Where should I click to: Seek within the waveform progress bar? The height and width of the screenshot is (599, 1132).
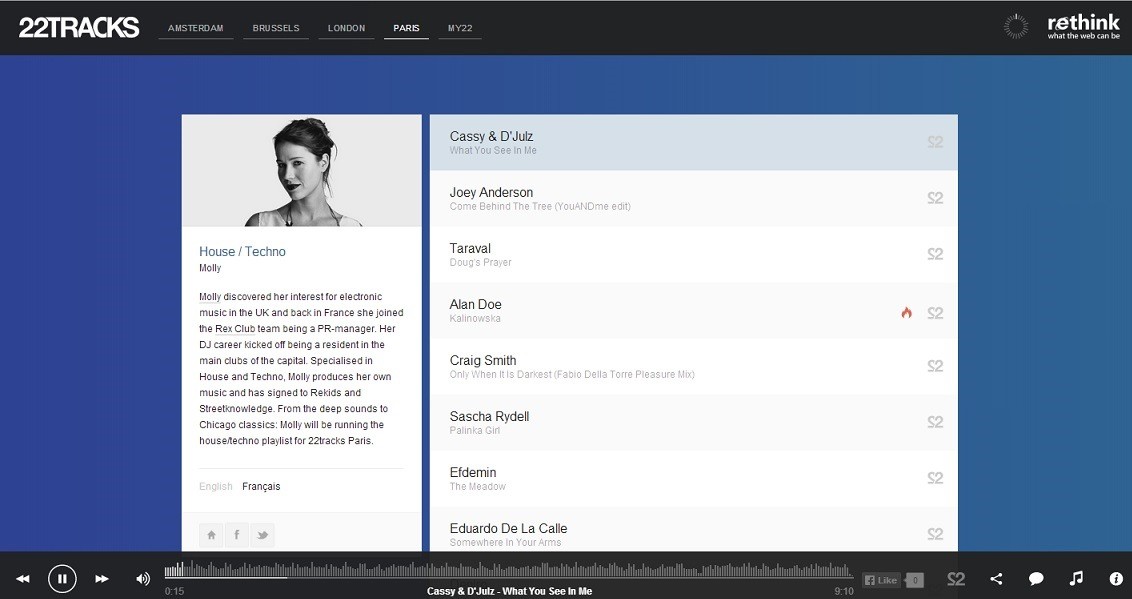click(508, 571)
